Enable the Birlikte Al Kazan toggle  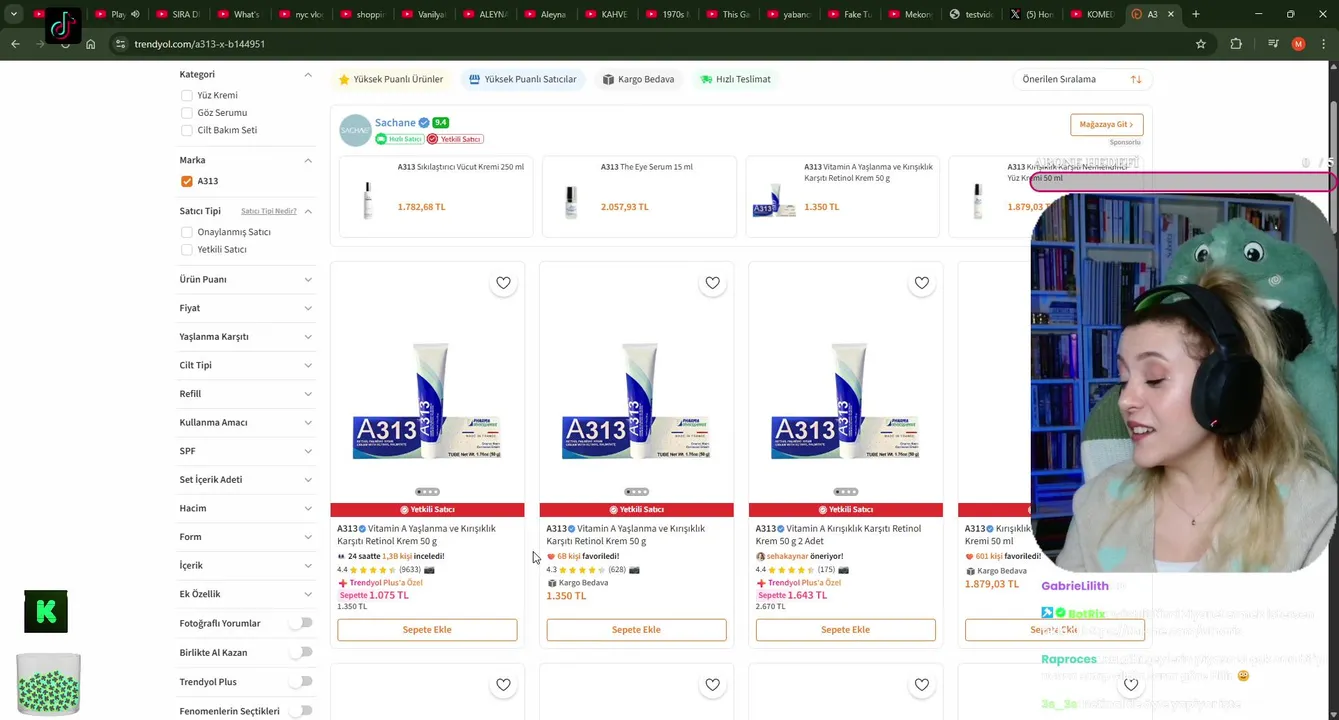pos(300,652)
